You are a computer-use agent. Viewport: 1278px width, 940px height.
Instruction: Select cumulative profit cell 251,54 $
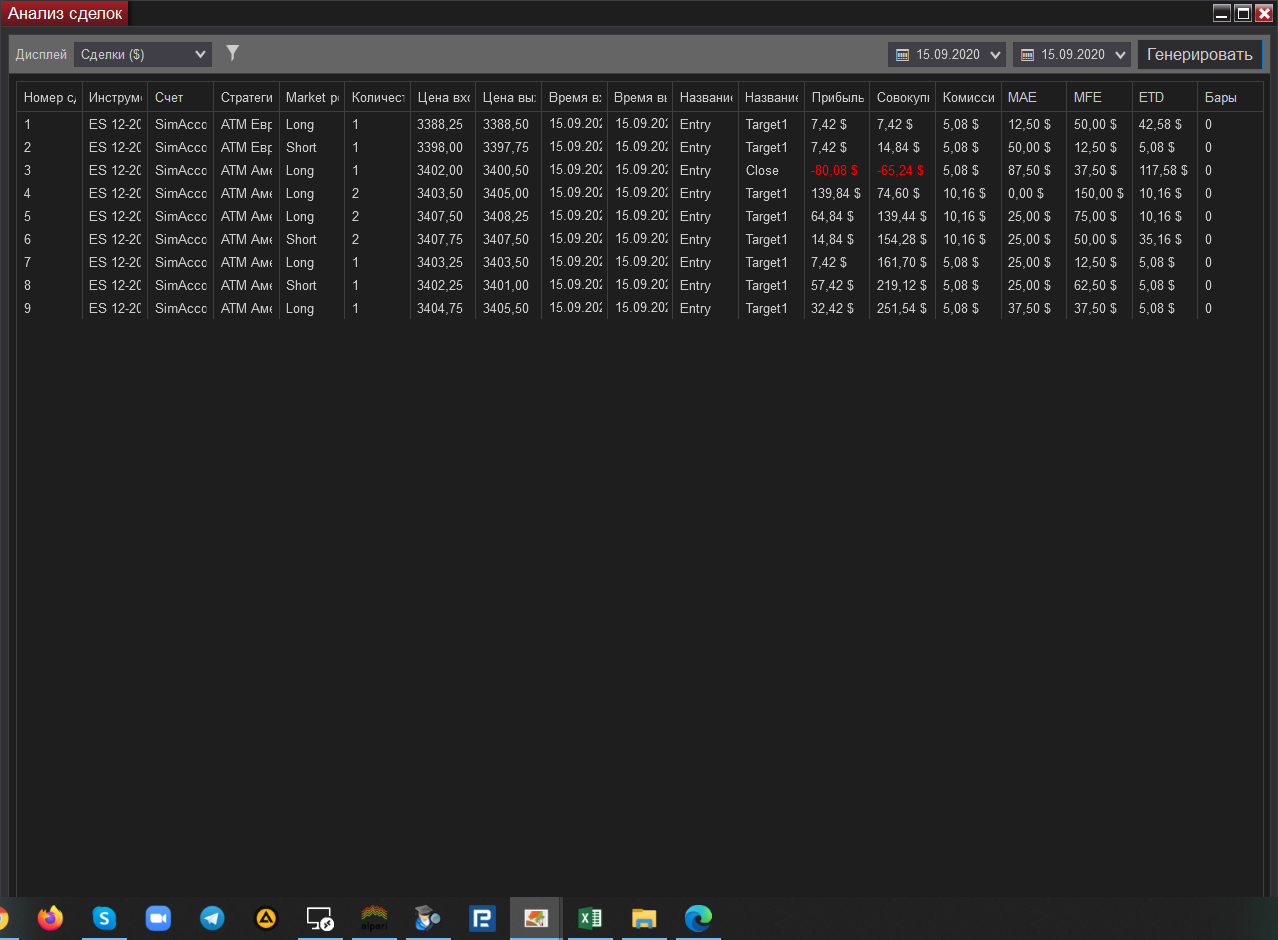[903, 308]
